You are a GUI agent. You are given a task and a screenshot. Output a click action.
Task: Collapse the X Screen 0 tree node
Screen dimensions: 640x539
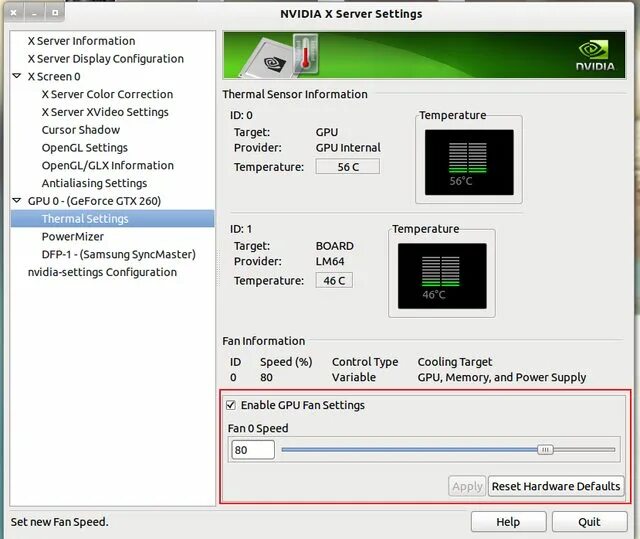tap(17, 76)
